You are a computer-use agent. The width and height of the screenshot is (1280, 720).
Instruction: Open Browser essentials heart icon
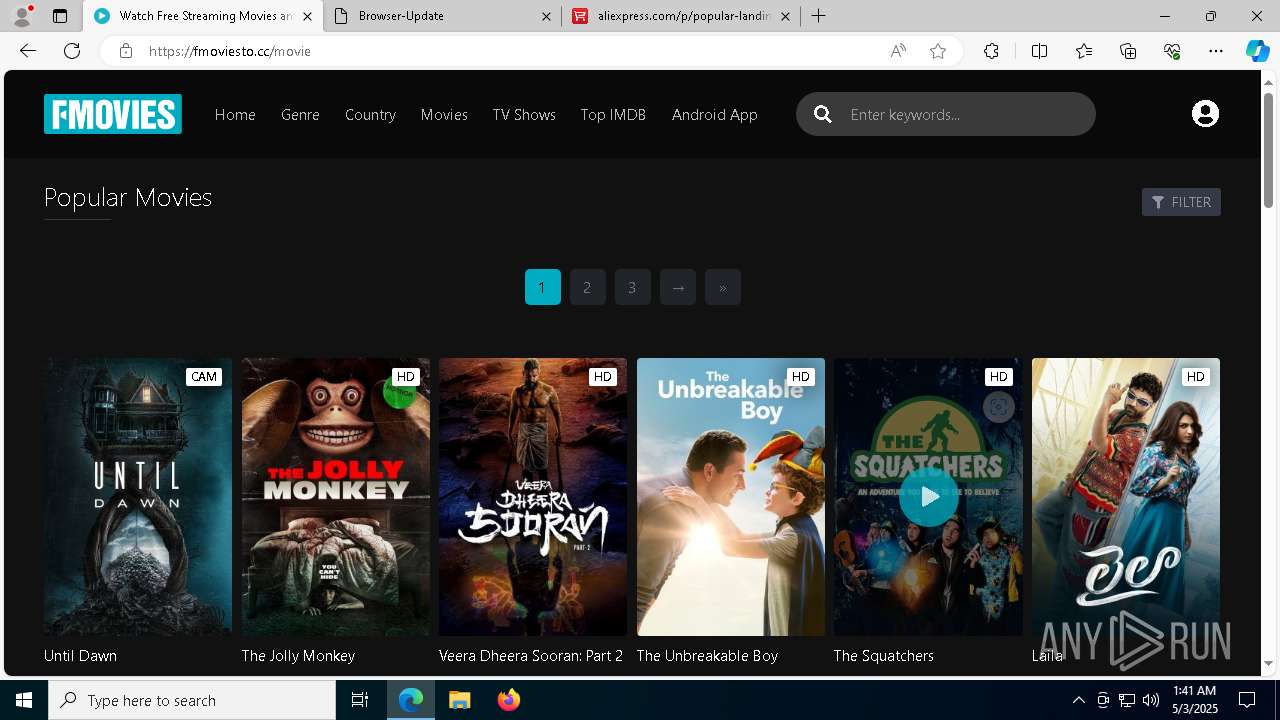pos(1172,51)
